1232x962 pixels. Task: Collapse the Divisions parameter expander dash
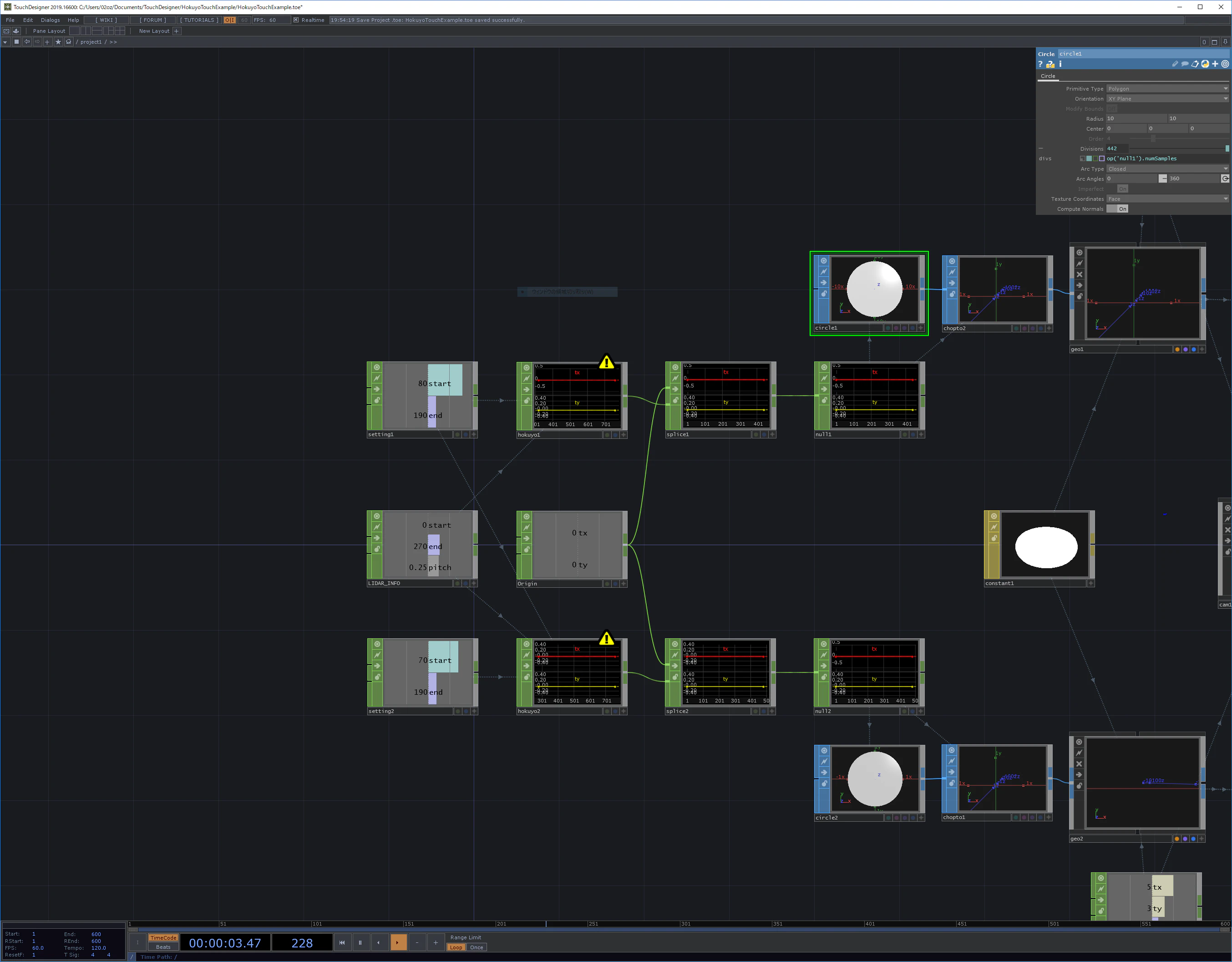(x=1041, y=149)
